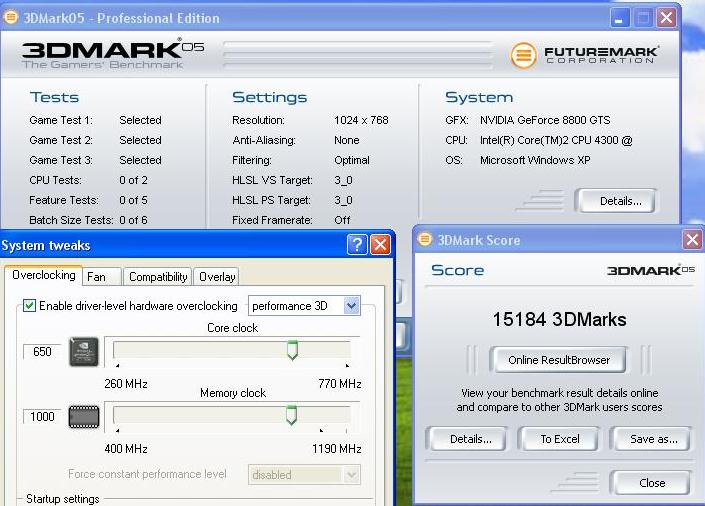Open the performance 3D dropdown
This screenshot has width=705, height=506.
pos(304,306)
